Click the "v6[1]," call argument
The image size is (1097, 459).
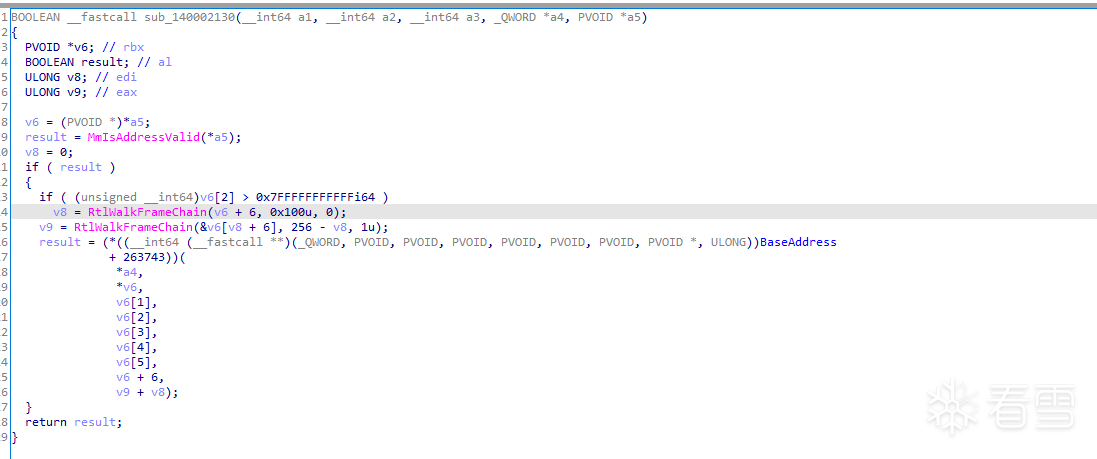136,302
